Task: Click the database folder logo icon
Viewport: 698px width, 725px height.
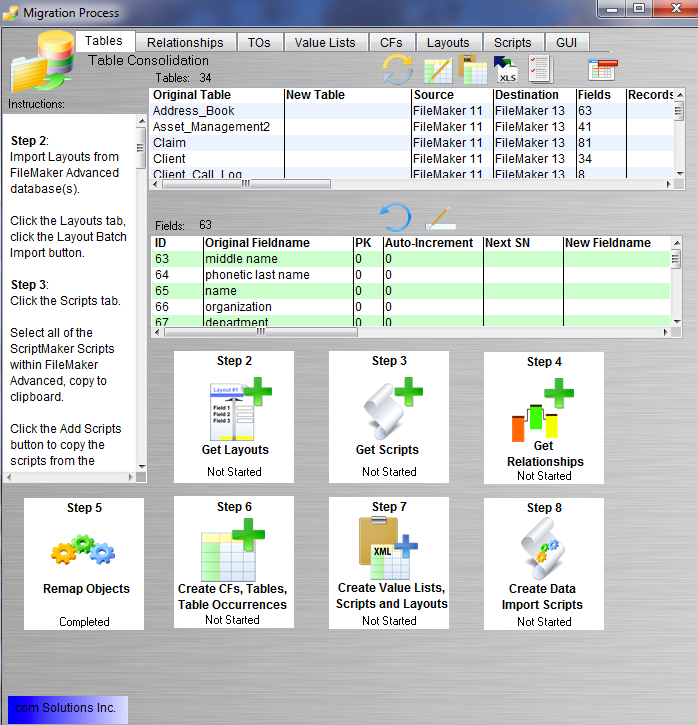Action: pyautogui.click(x=43, y=61)
